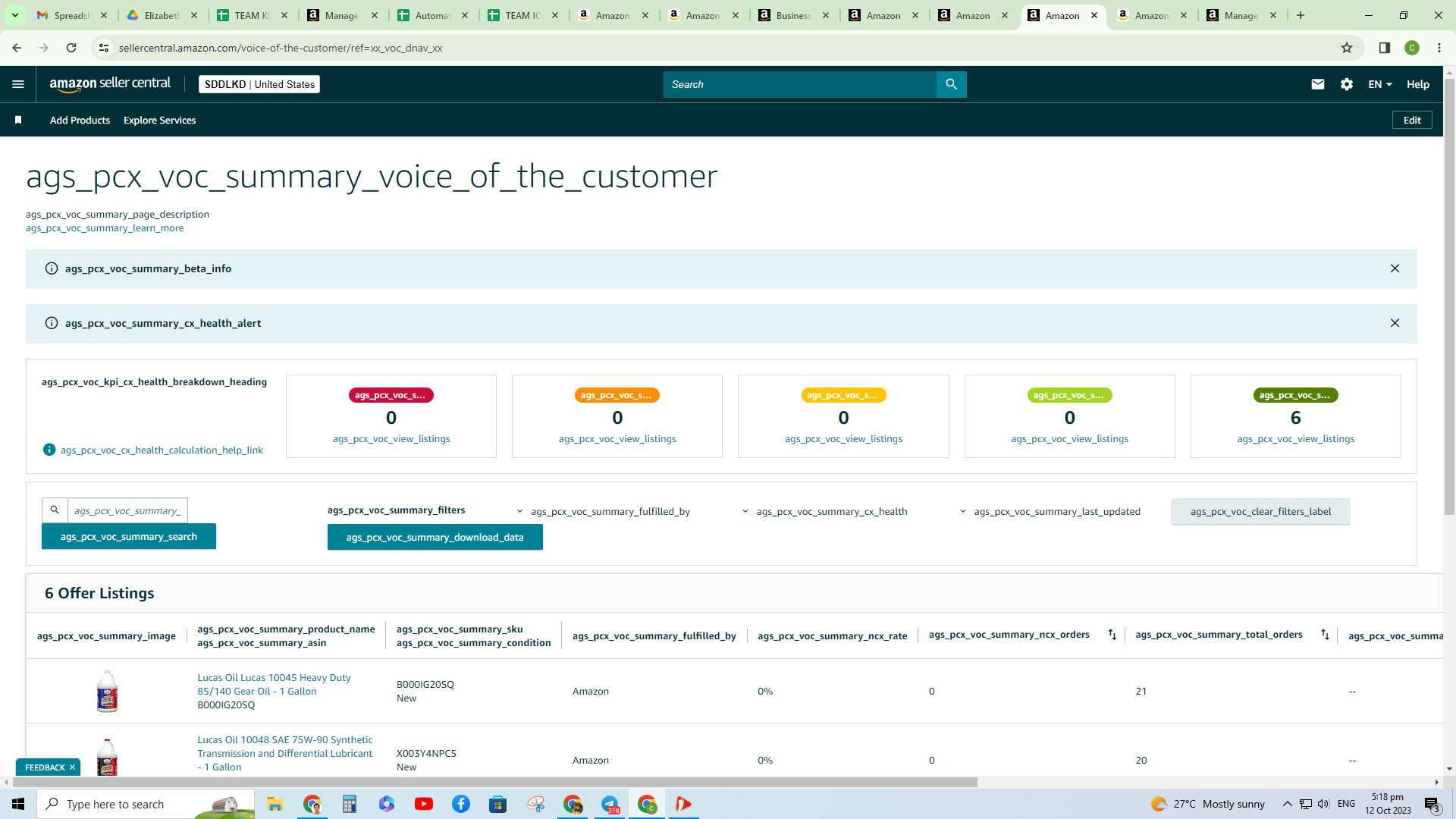Switch to the Elizabeth Drive tab
The image size is (1456, 819).
point(162,15)
